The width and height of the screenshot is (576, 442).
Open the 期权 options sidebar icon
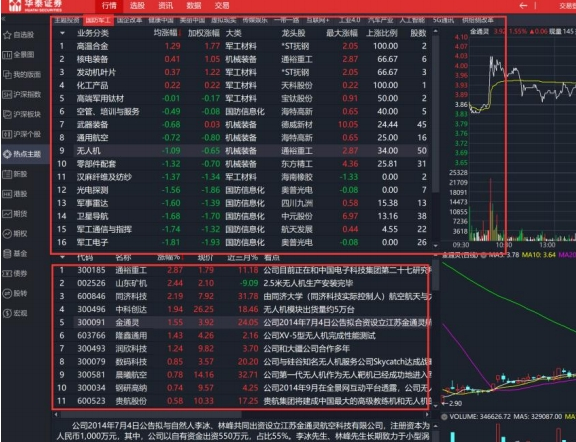tap(7, 233)
